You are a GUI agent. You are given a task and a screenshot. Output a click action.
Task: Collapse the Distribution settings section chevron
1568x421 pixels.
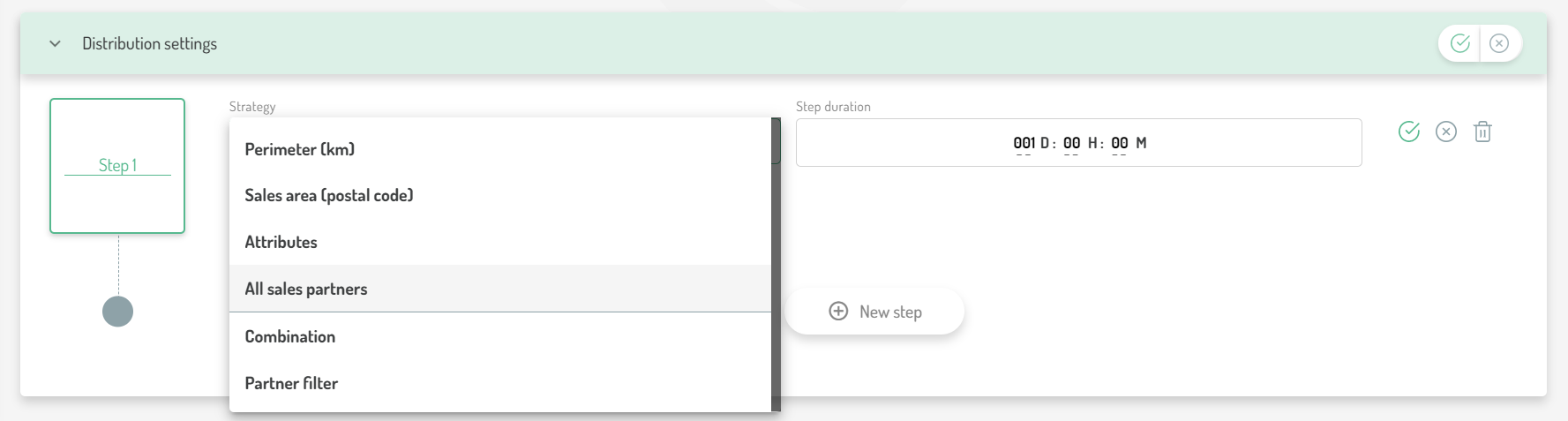coord(55,43)
